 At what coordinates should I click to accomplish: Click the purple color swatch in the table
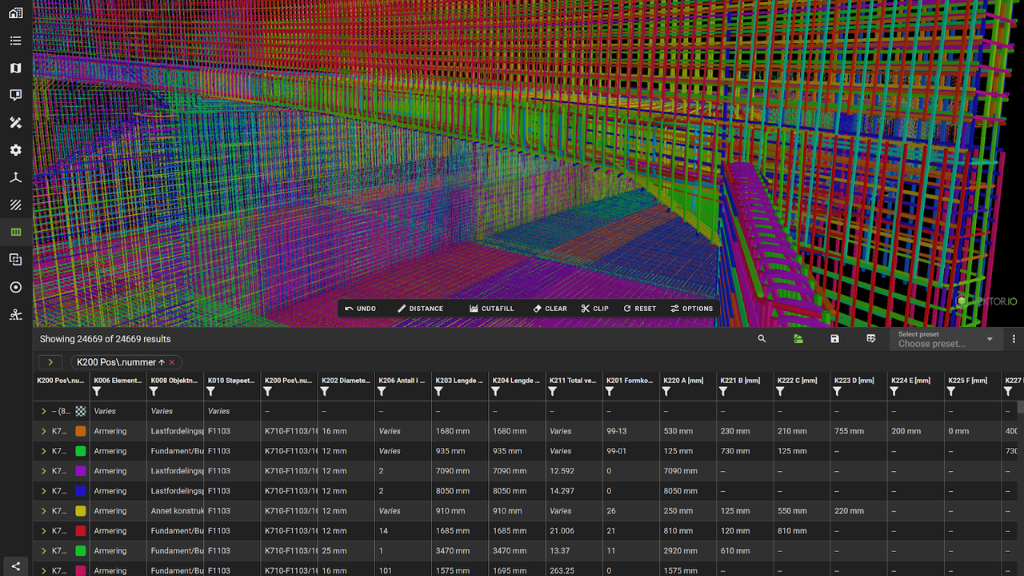coord(80,471)
